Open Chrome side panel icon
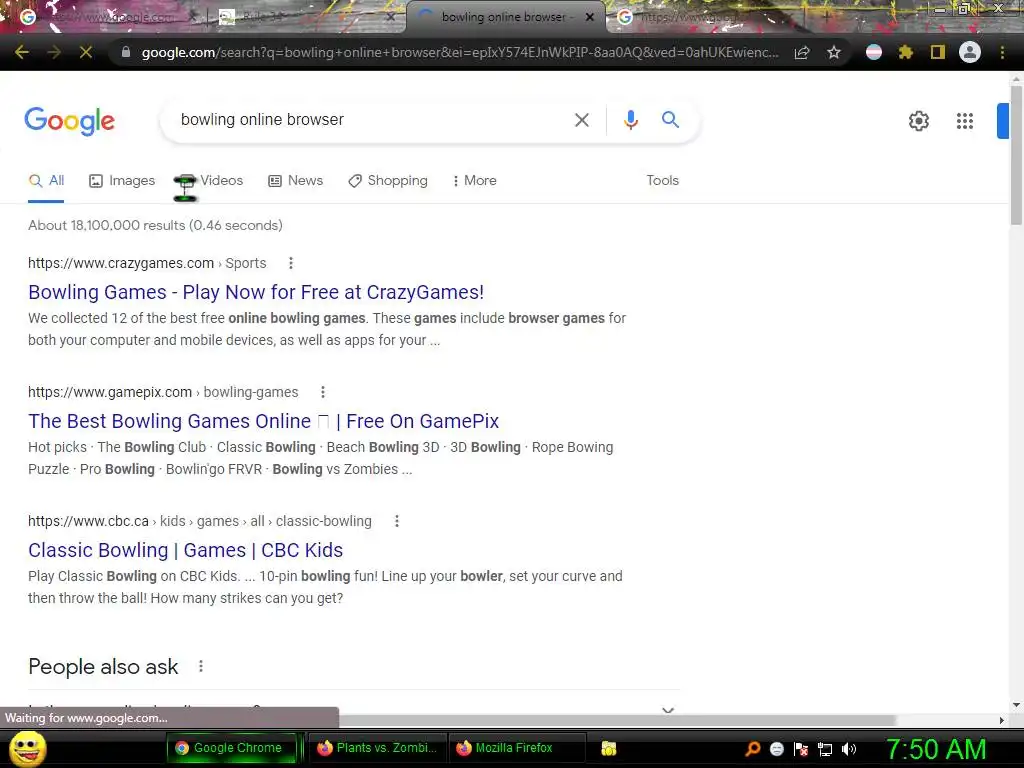The width and height of the screenshot is (1024, 768). [938, 52]
